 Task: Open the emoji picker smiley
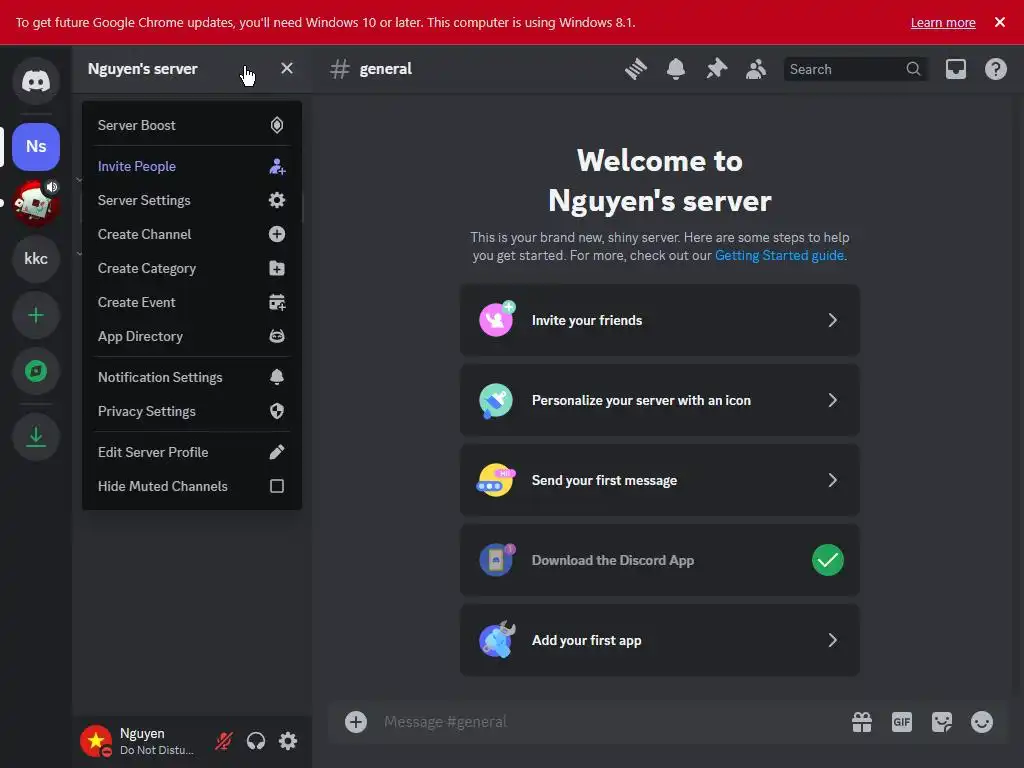coord(982,722)
